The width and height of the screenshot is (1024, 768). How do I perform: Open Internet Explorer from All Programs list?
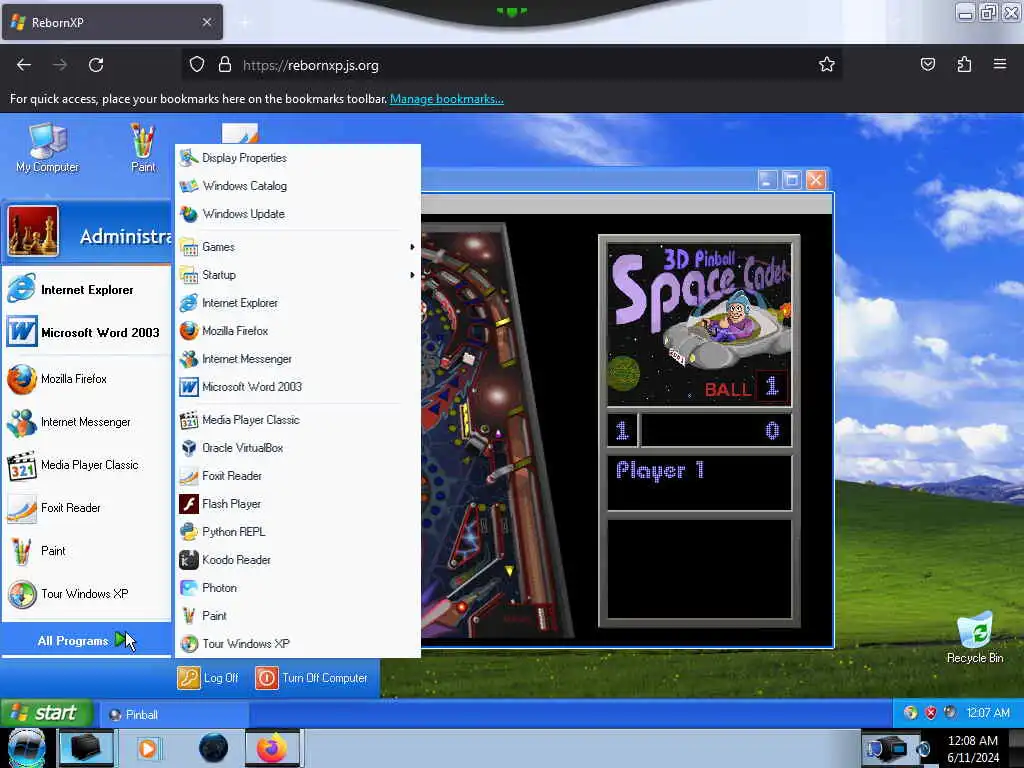298,303
